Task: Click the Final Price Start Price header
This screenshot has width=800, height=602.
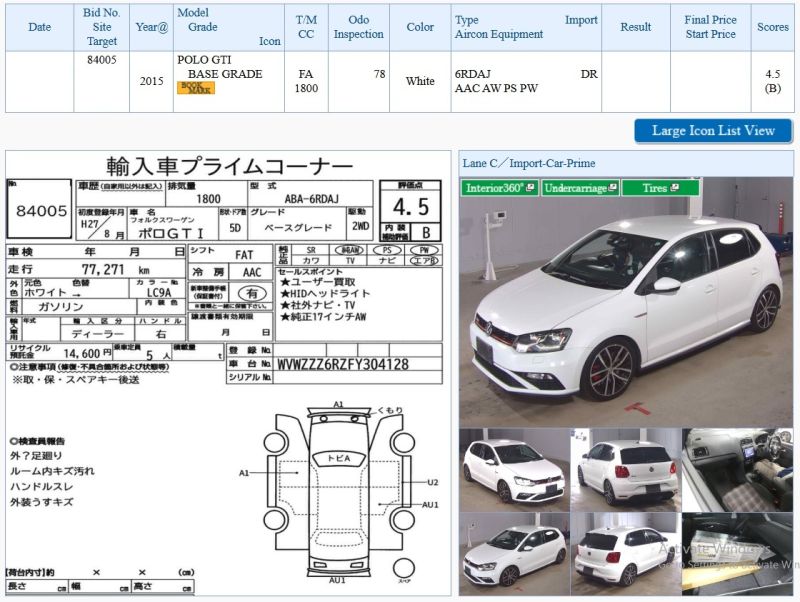Action: click(711, 27)
